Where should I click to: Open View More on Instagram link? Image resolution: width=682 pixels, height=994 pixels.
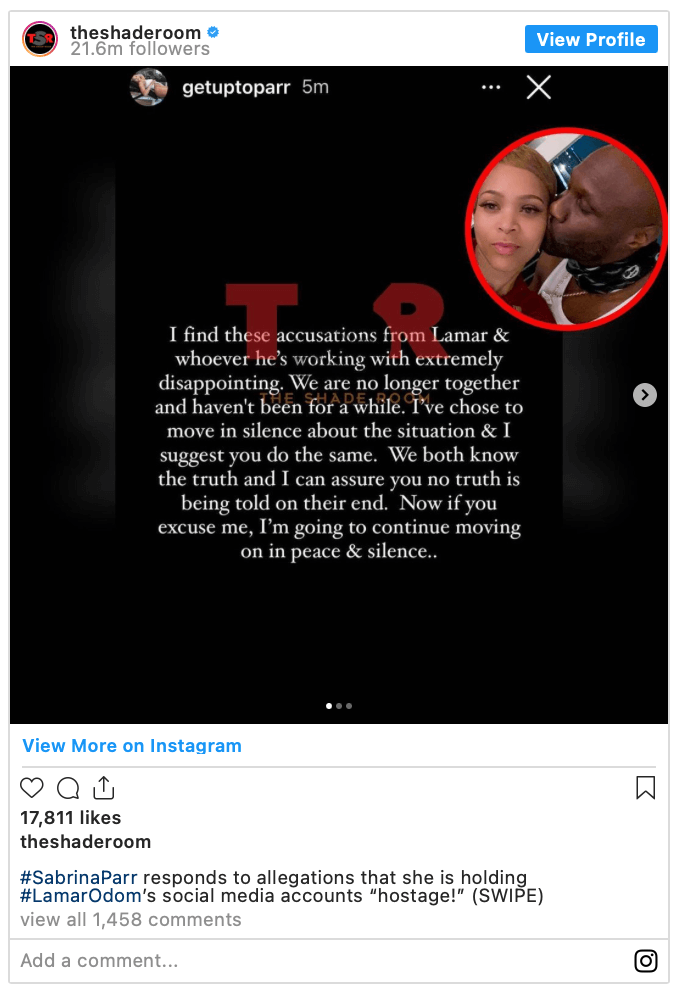(x=132, y=746)
